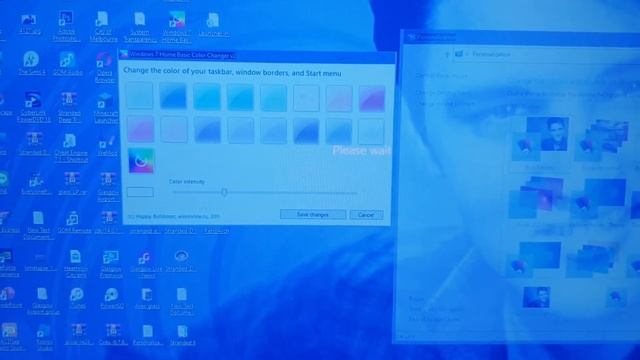The width and height of the screenshot is (640, 360).
Task: Select first pink swatch in second row
Action: (140, 129)
